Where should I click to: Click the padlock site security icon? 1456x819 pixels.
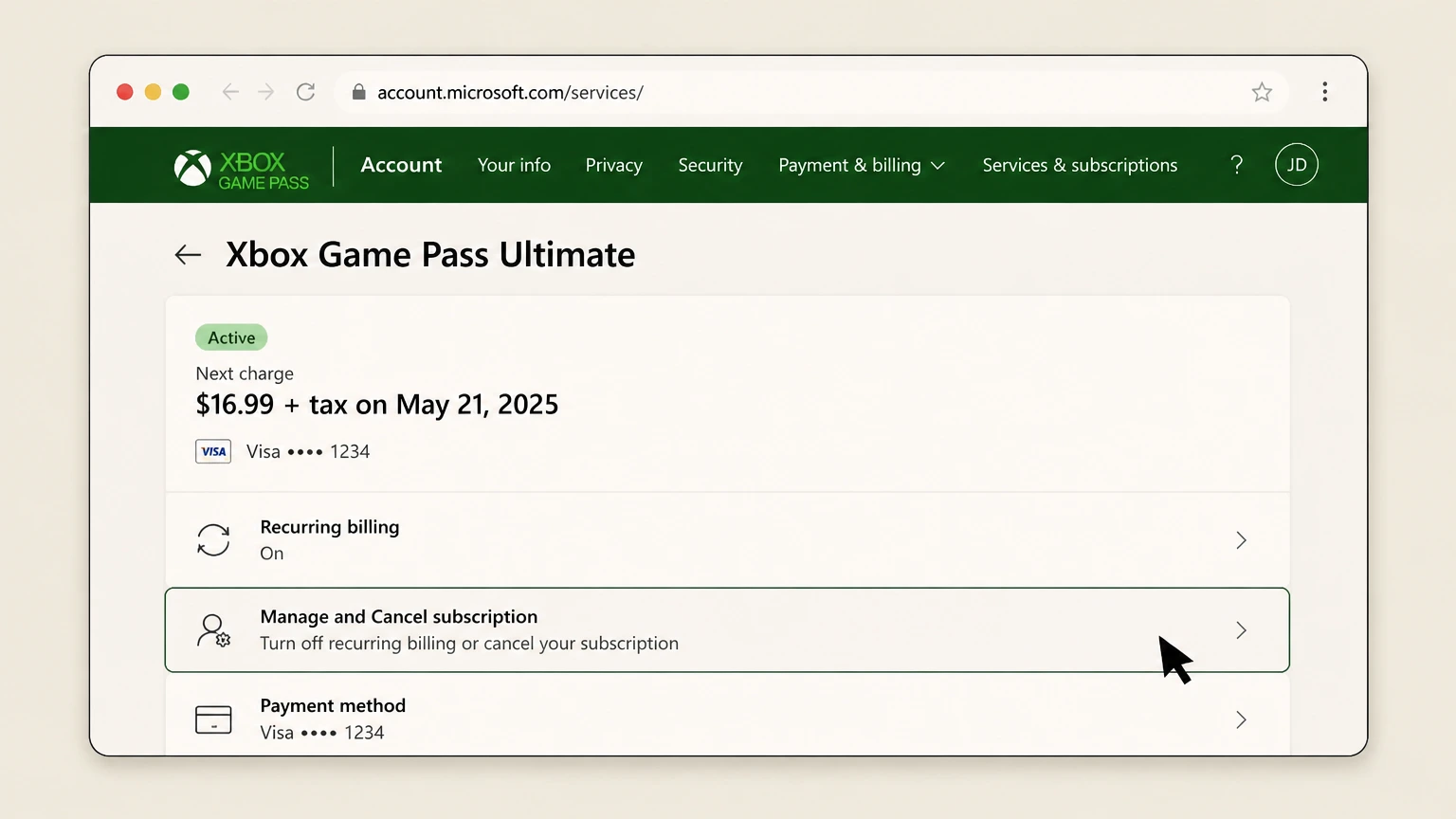tap(358, 92)
